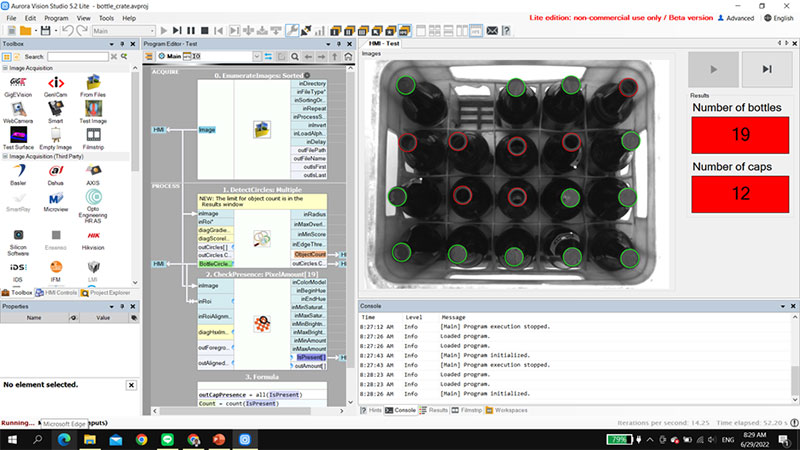The image size is (800, 450).
Task: Collapse the Image Acquisition toolbox section
Action: (x=5, y=68)
